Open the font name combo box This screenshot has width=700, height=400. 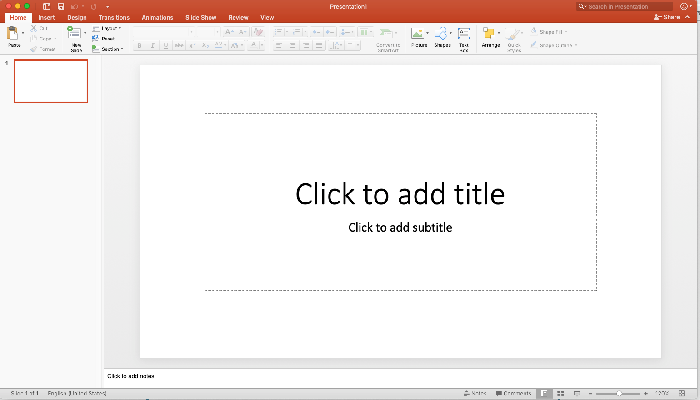tap(164, 32)
